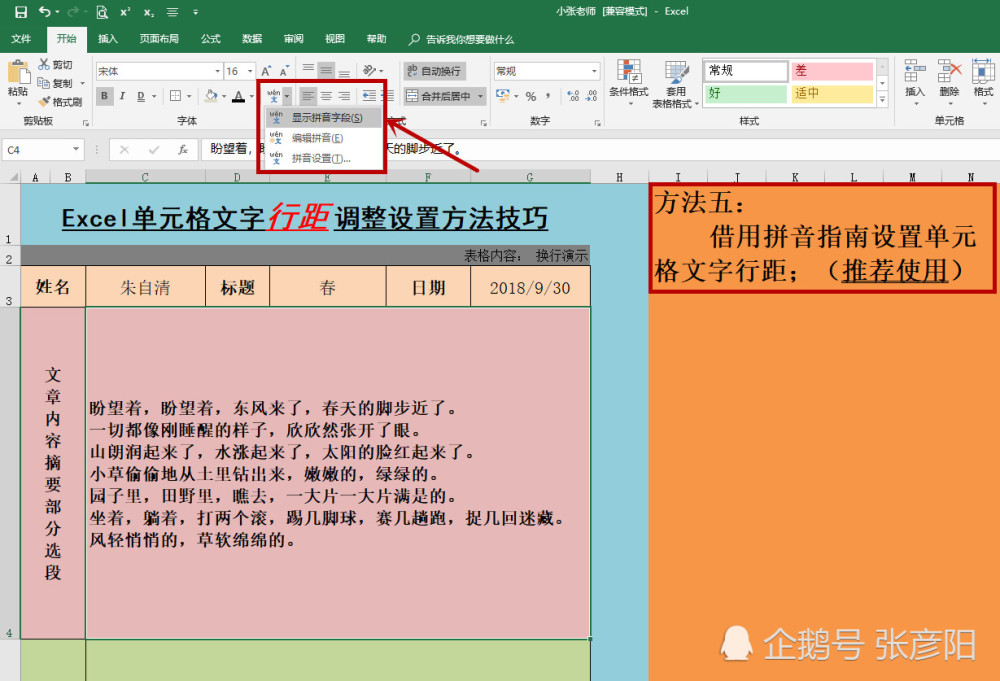The height and width of the screenshot is (681, 1000).
Task: Select Phonetic Settings (拼音设置) menu item
Action: 323,158
